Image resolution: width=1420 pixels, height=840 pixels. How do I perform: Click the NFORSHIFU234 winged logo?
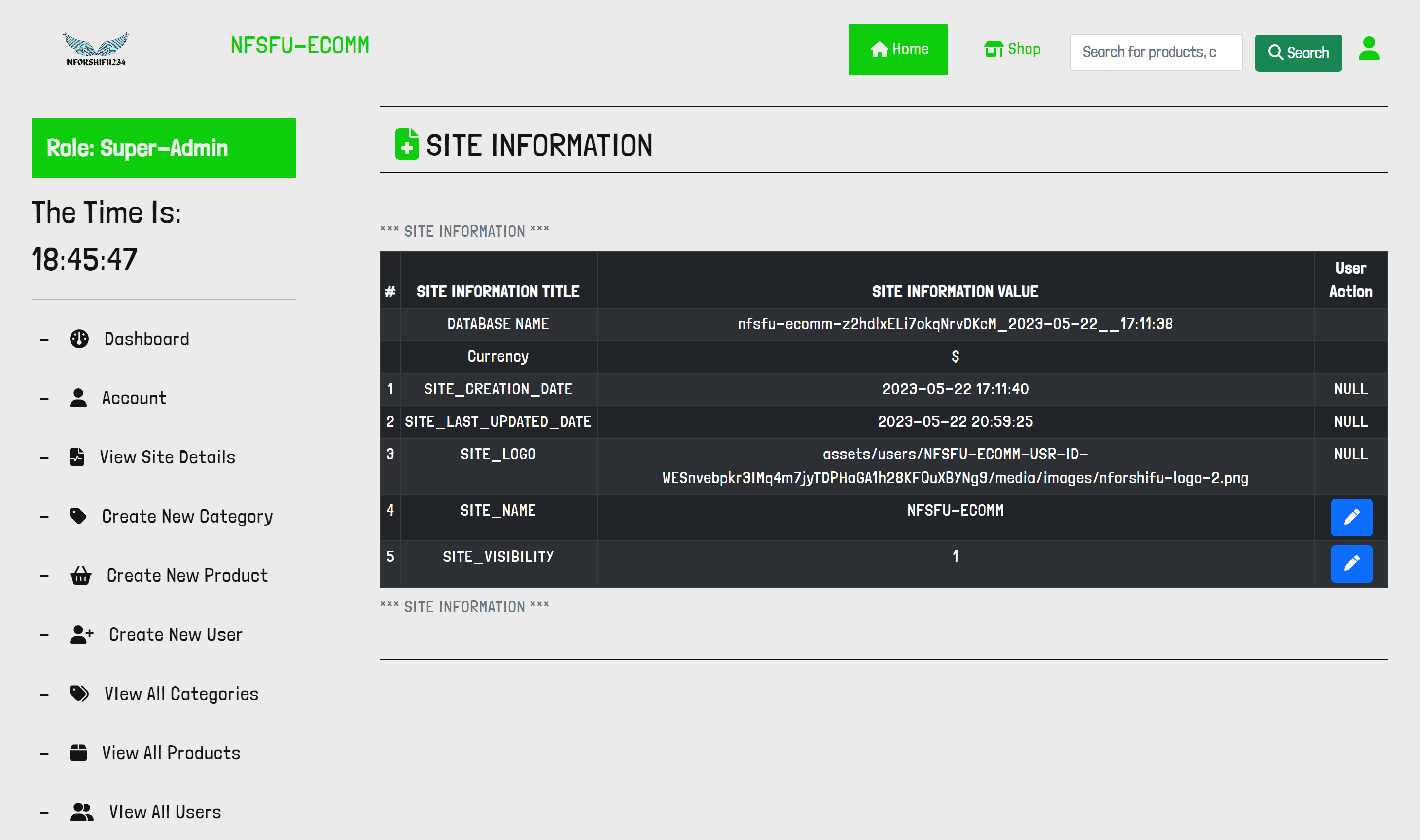[96, 49]
